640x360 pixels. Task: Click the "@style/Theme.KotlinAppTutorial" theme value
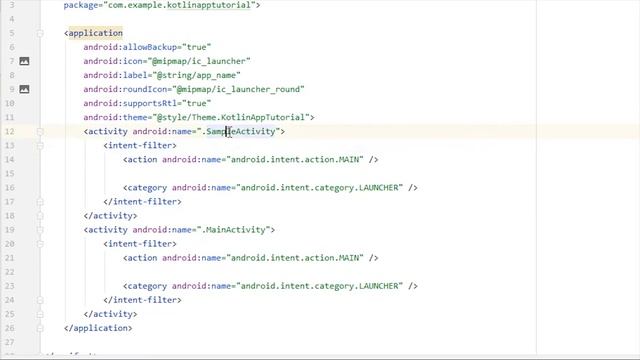point(231,118)
